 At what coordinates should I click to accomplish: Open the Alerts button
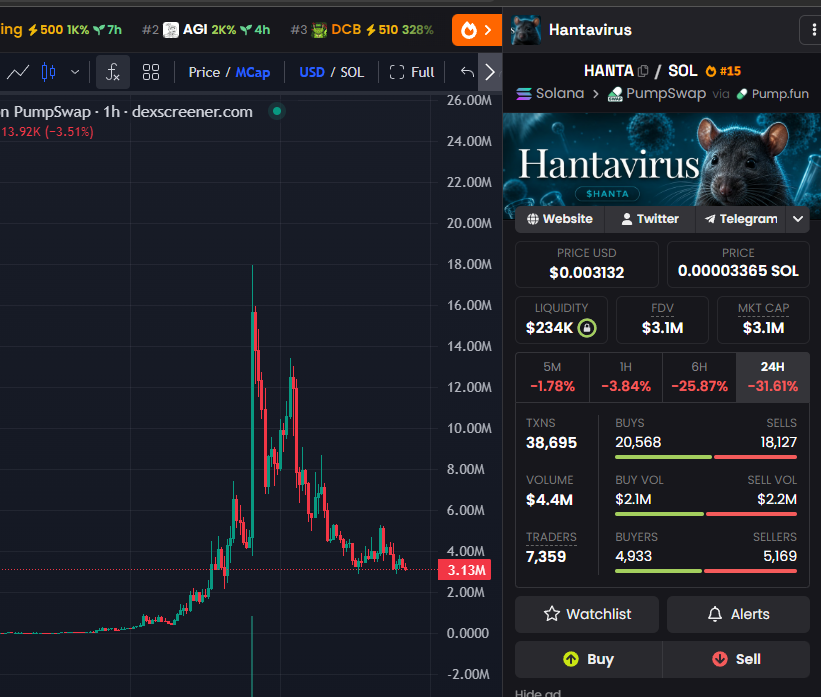tap(738, 614)
